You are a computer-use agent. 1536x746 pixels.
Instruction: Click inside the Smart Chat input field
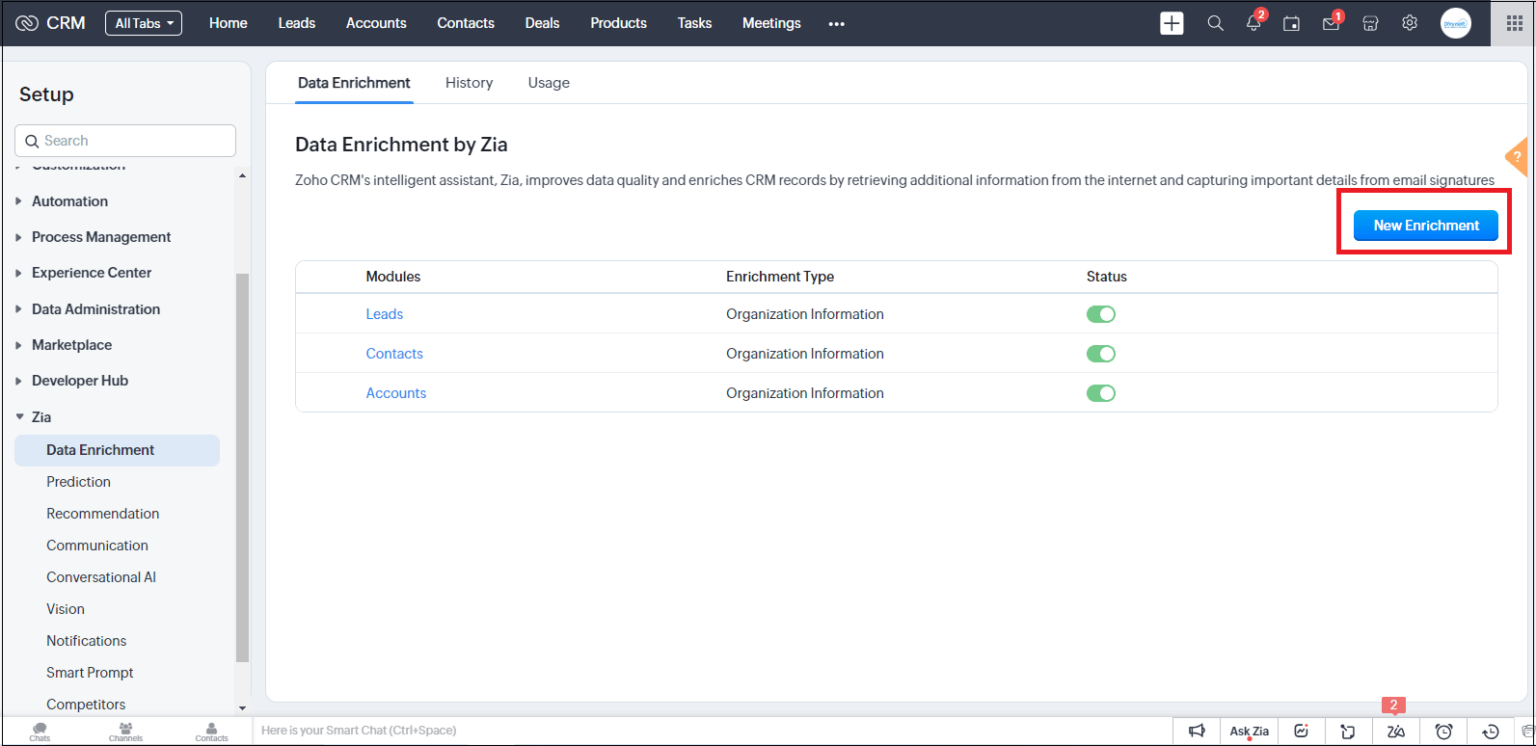pyautogui.click(x=500, y=730)
